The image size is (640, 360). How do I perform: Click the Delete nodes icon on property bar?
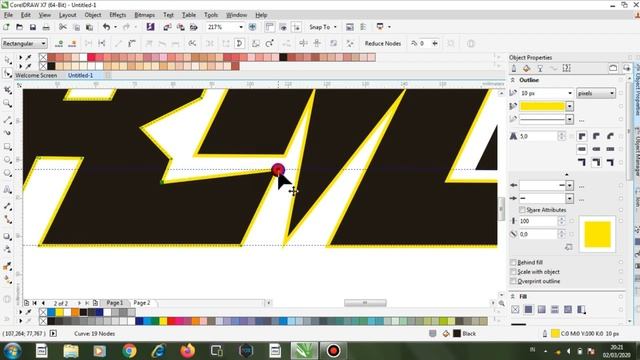[73, 43]
